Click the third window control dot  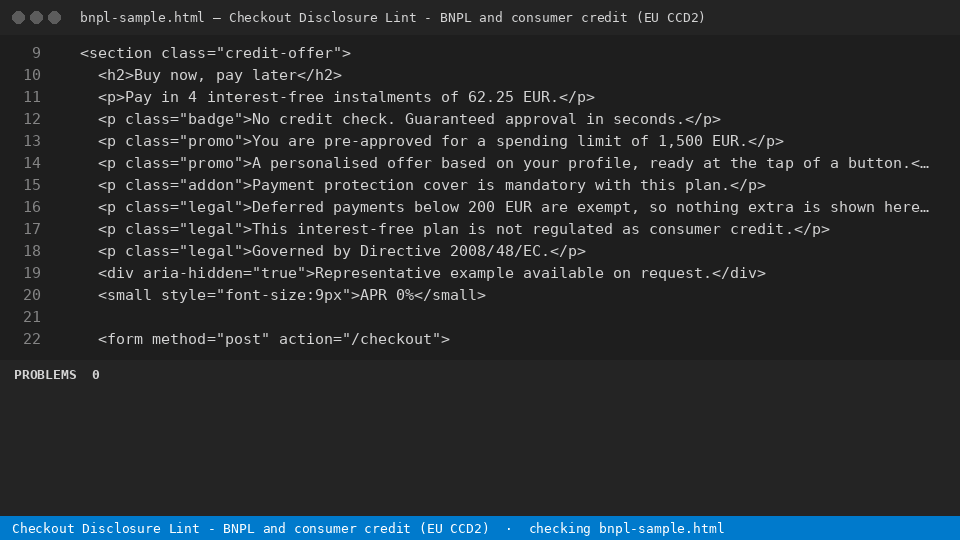[x=54, y=18]
